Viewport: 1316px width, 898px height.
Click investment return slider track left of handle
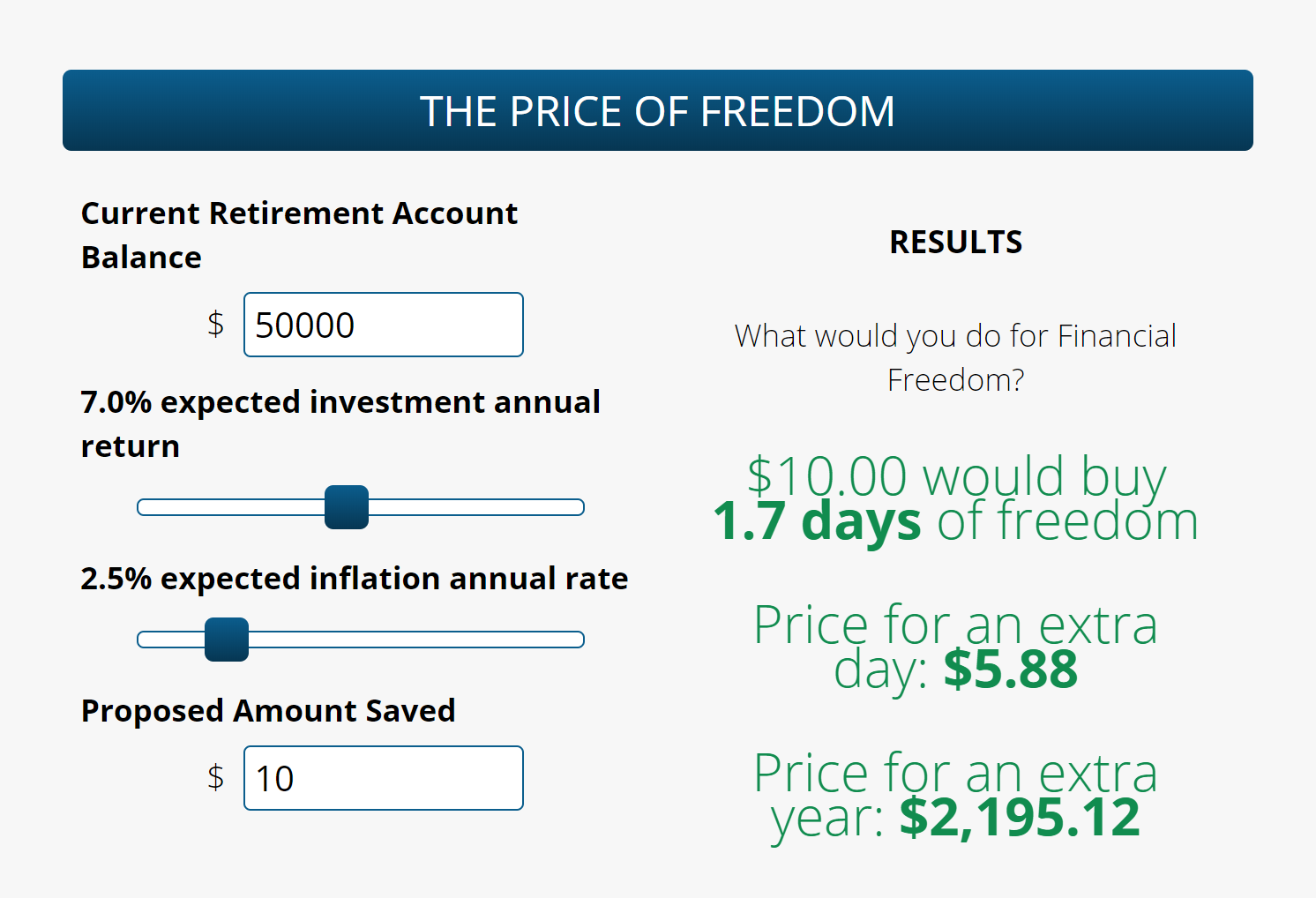coord(229,507)
